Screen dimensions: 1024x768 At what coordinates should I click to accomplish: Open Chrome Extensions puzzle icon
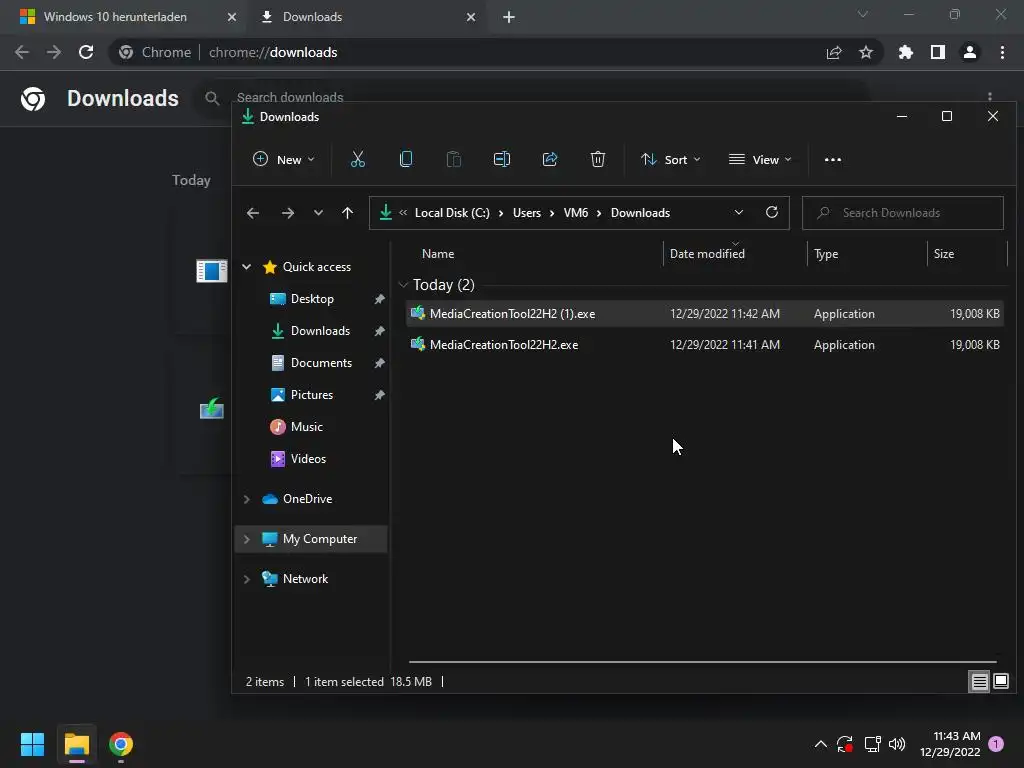click(906, 52)
